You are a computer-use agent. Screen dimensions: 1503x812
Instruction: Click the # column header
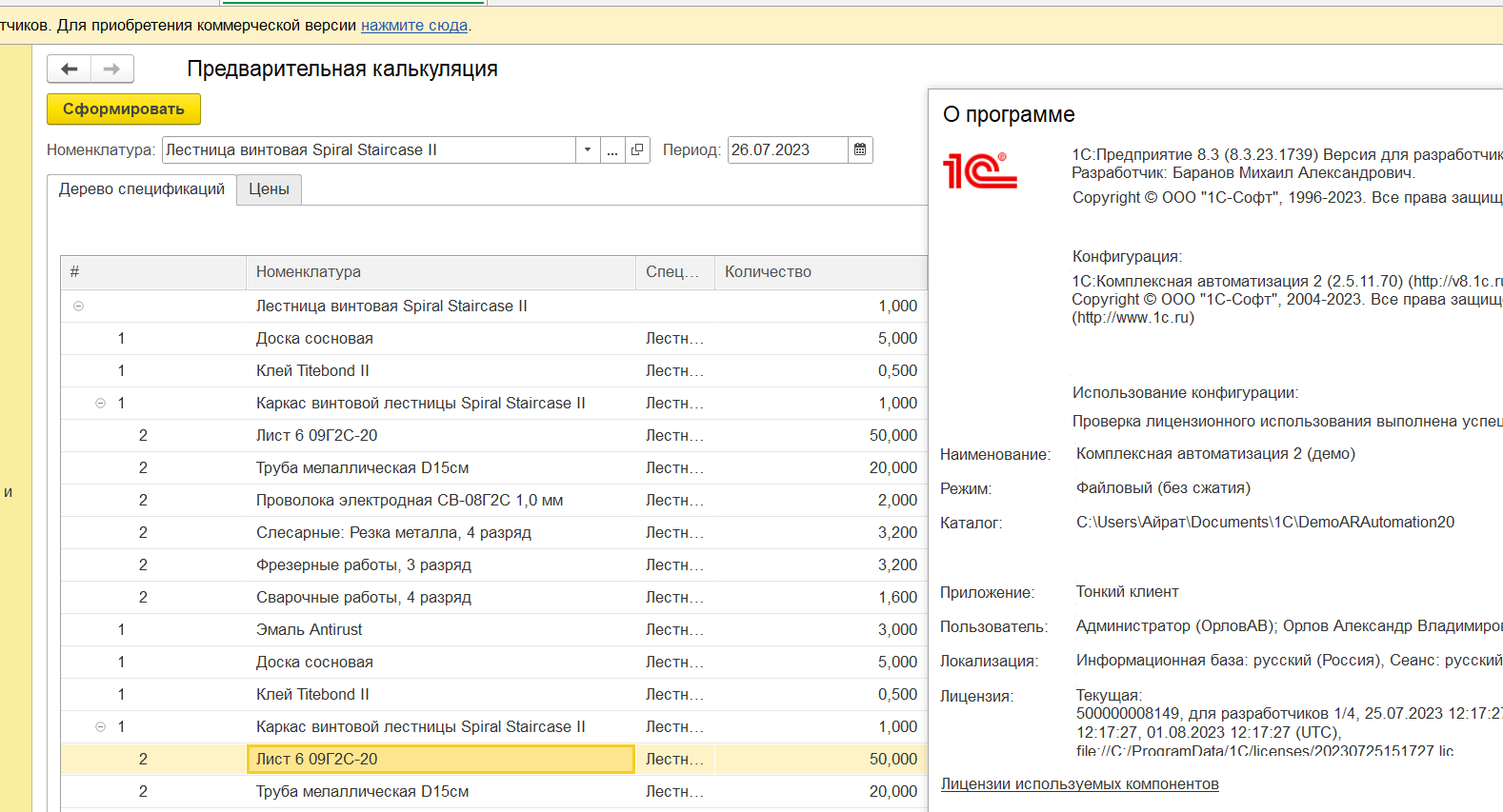pyautogui.click(x=153, y=272)
